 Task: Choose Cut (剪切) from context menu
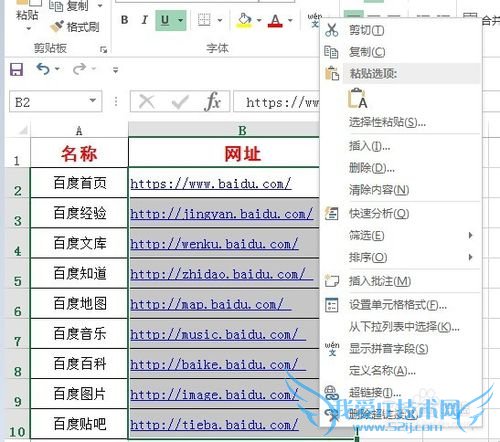click(402, 31)
